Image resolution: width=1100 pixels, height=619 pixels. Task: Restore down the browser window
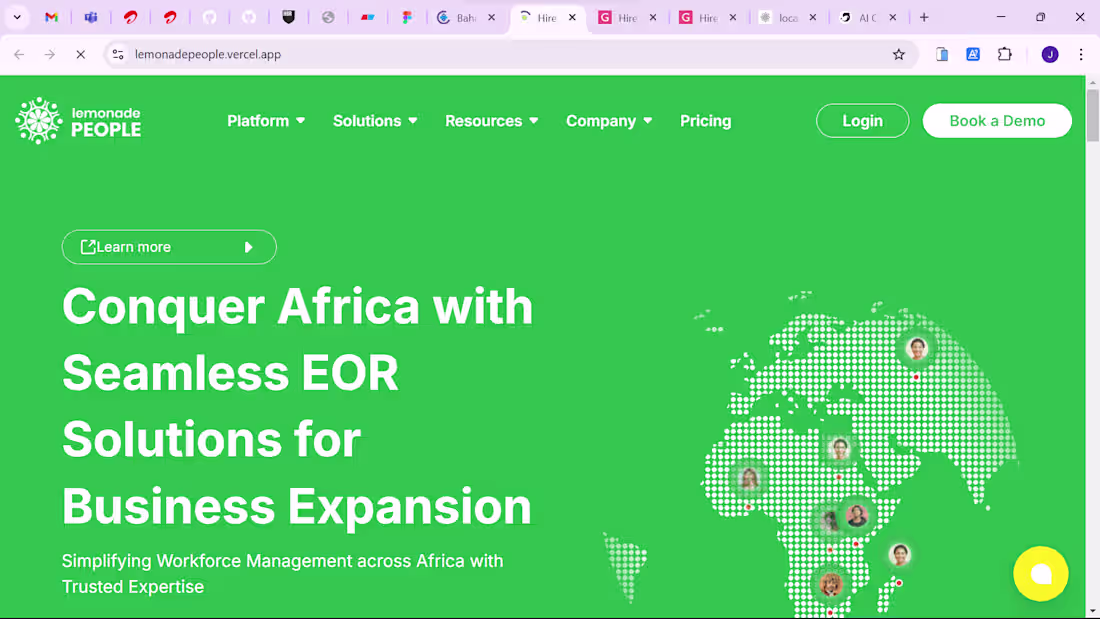[1040, 18]
